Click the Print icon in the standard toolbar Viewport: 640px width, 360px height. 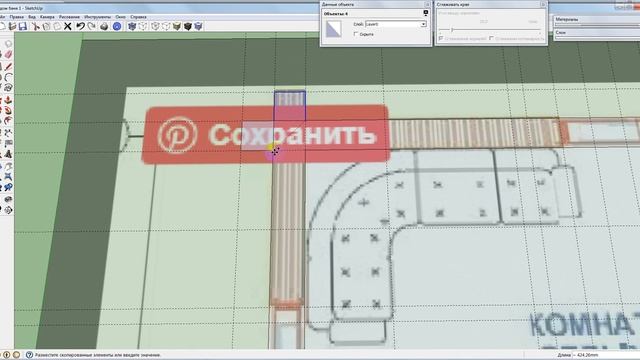[104, 27]
